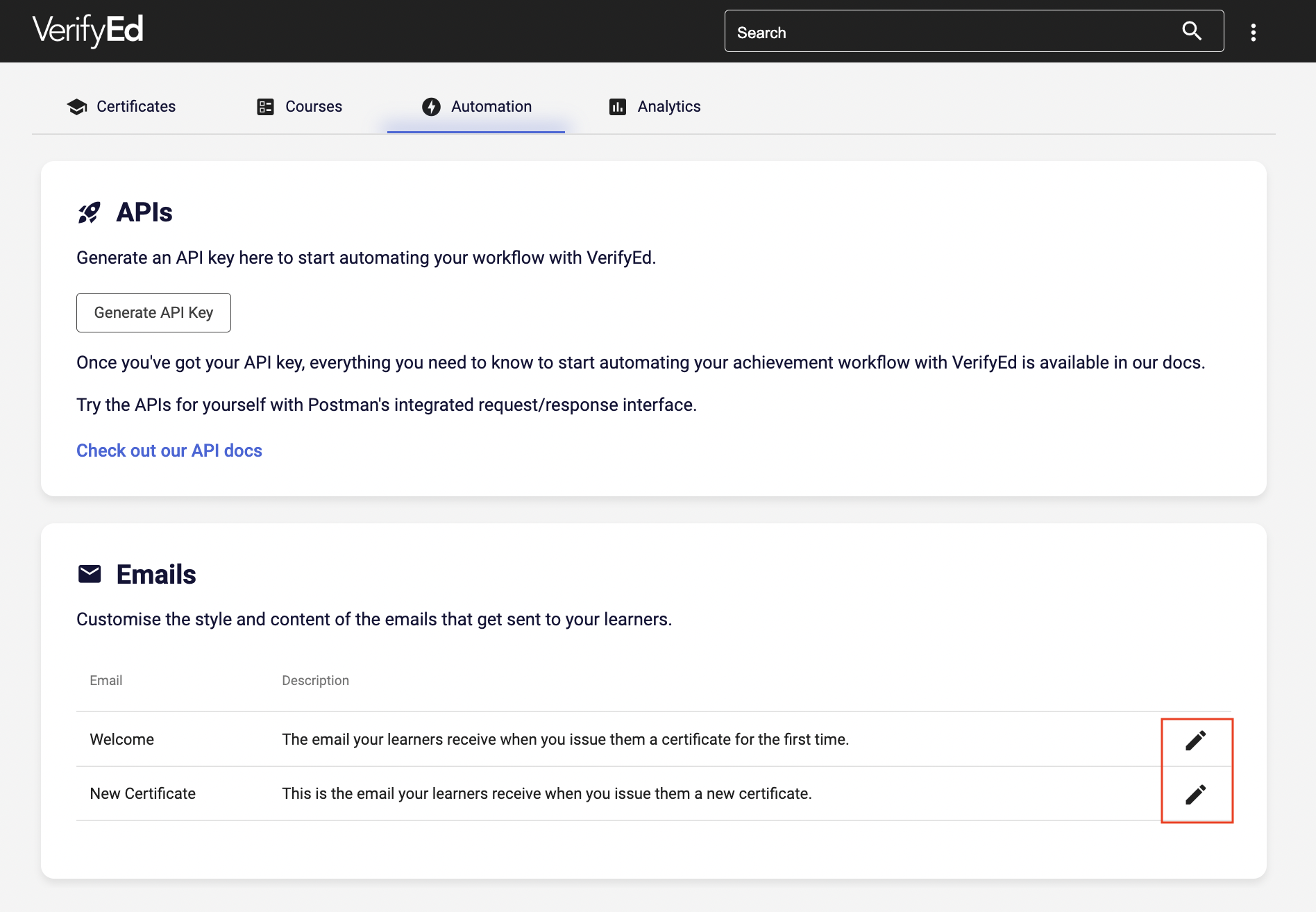Viewport: 1316px width, 912px height.
Task: Open the Check out our API docs link
Action: point(169,450)
